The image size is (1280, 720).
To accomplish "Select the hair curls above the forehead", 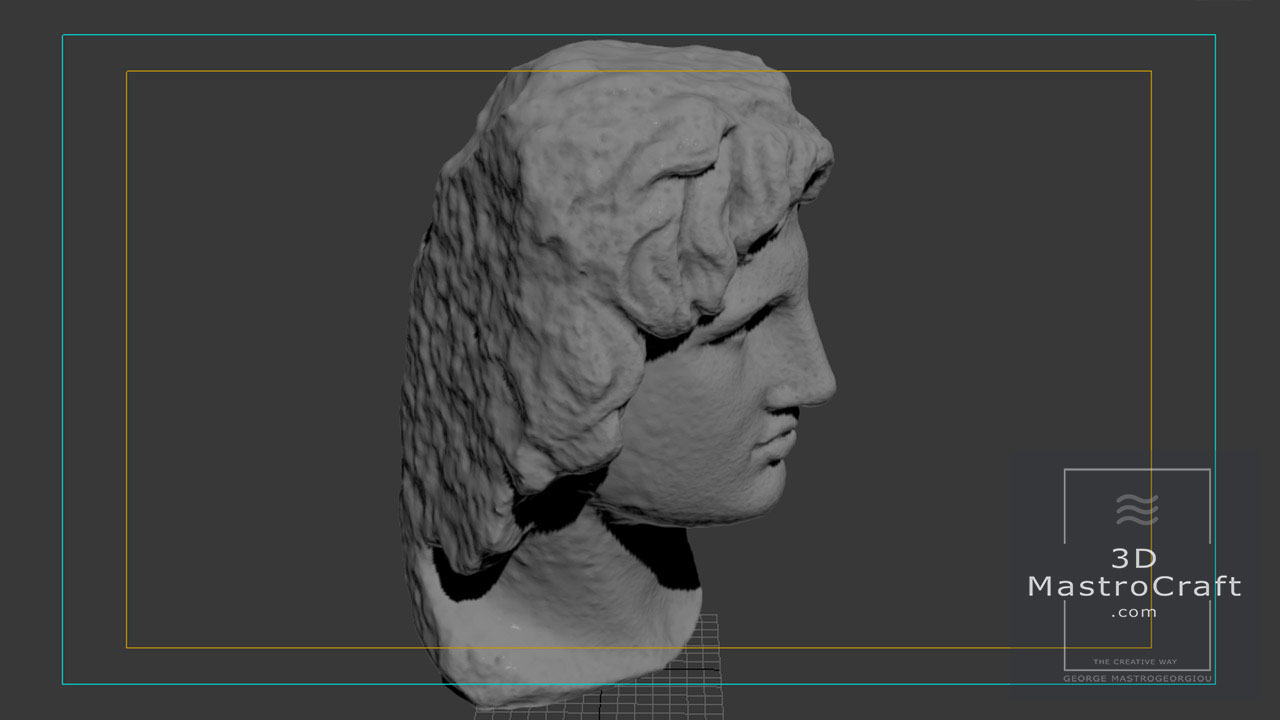I will 700,200.
